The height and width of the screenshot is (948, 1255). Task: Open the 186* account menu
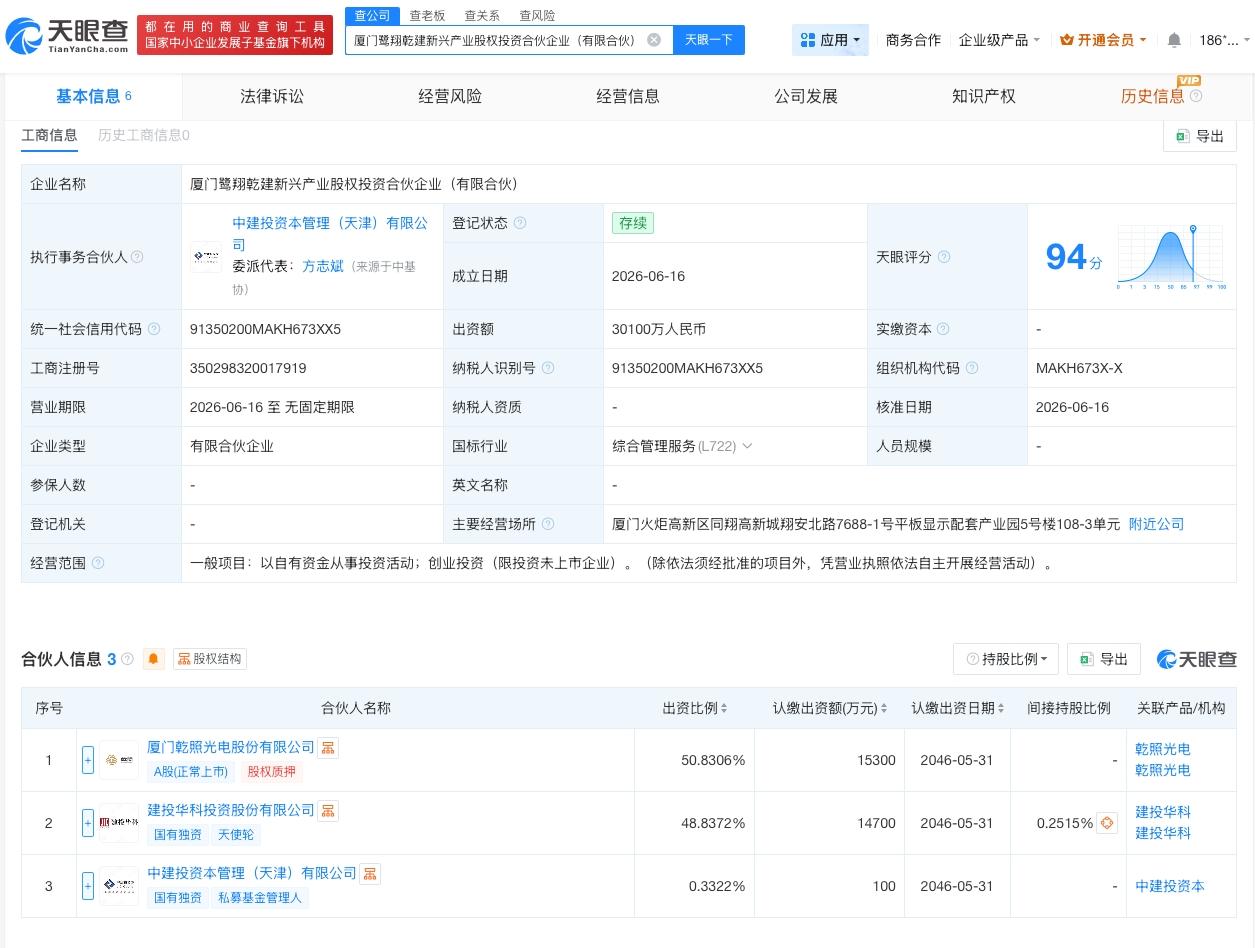1224,40
